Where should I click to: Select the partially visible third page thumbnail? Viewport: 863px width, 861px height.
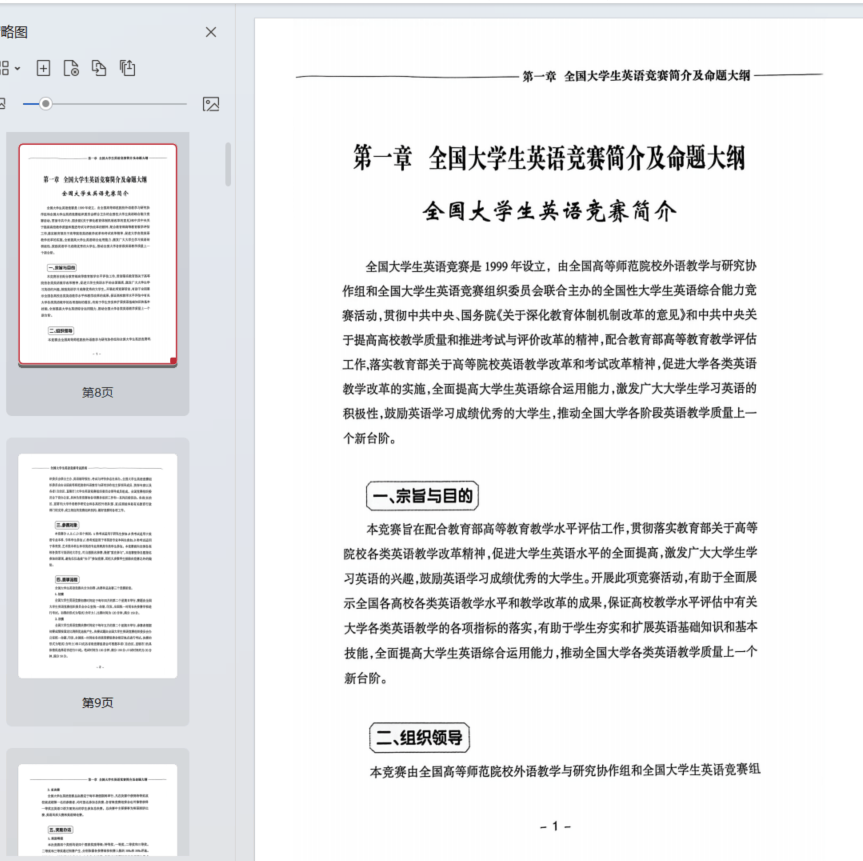point(98,809)
